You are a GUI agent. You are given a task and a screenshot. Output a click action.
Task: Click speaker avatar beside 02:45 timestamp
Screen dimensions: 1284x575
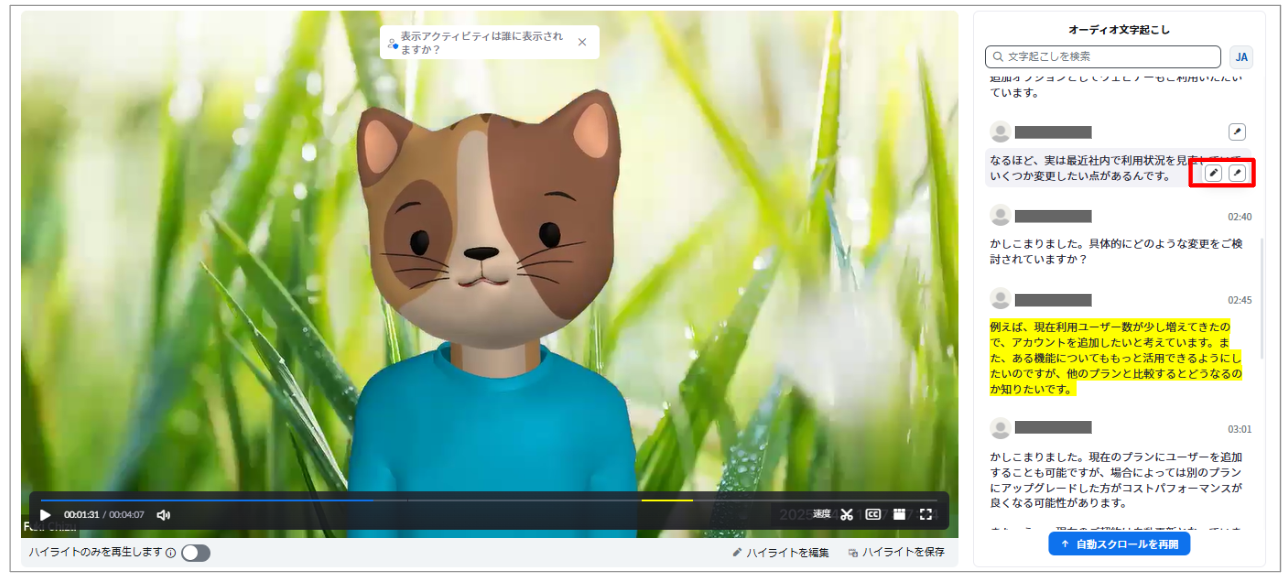[1000, 299]
